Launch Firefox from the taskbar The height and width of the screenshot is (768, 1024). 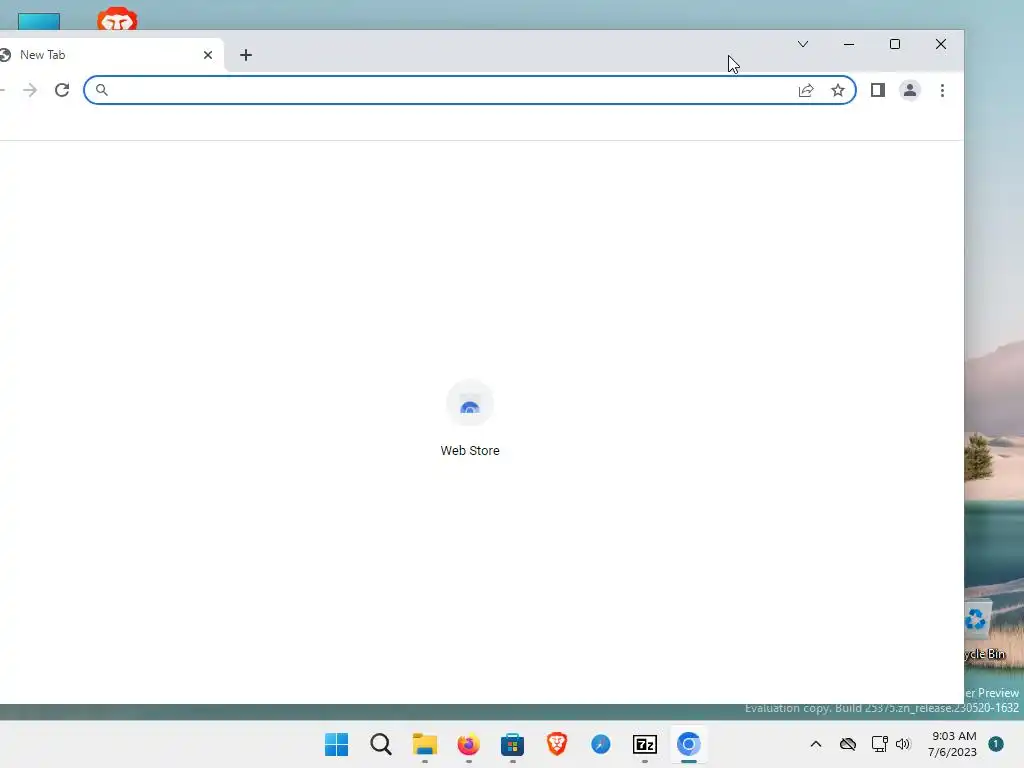click(468, 744)
